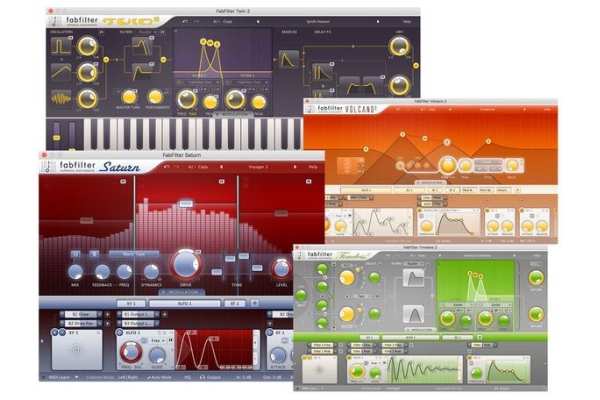Open the Free sync dropdown in Saturn XLFO 1
600x400 pixels.
157,340
